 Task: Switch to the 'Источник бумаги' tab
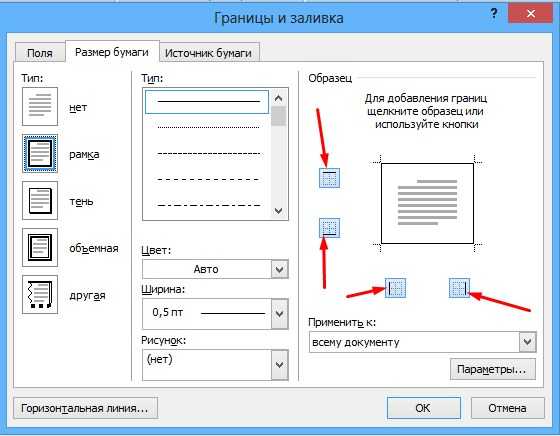[x=209, y=53]
